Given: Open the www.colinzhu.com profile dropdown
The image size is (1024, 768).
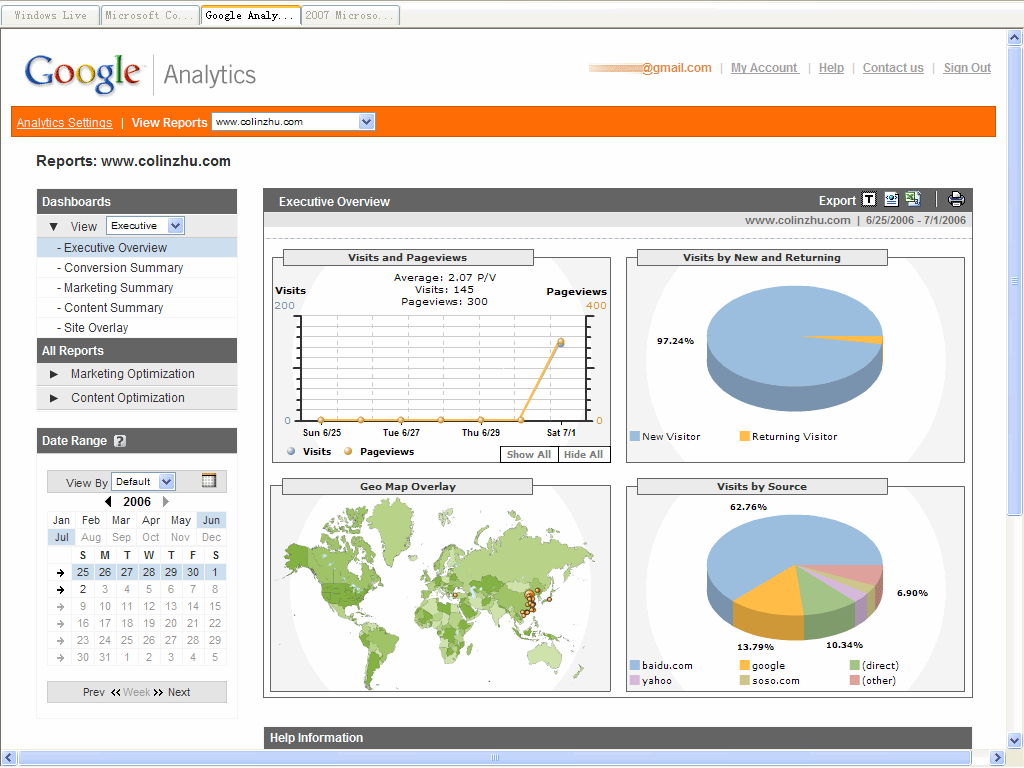Looking at the screenshot, I should [293, 121].
